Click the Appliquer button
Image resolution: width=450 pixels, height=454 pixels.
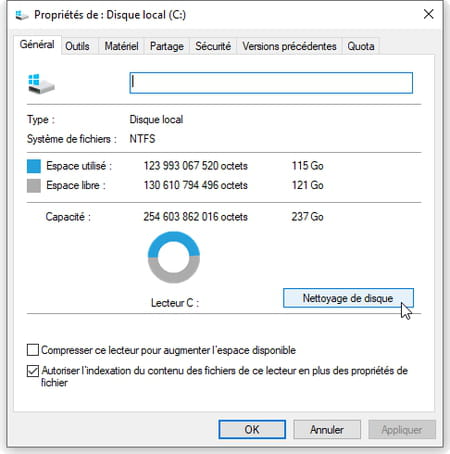(402, 429)
